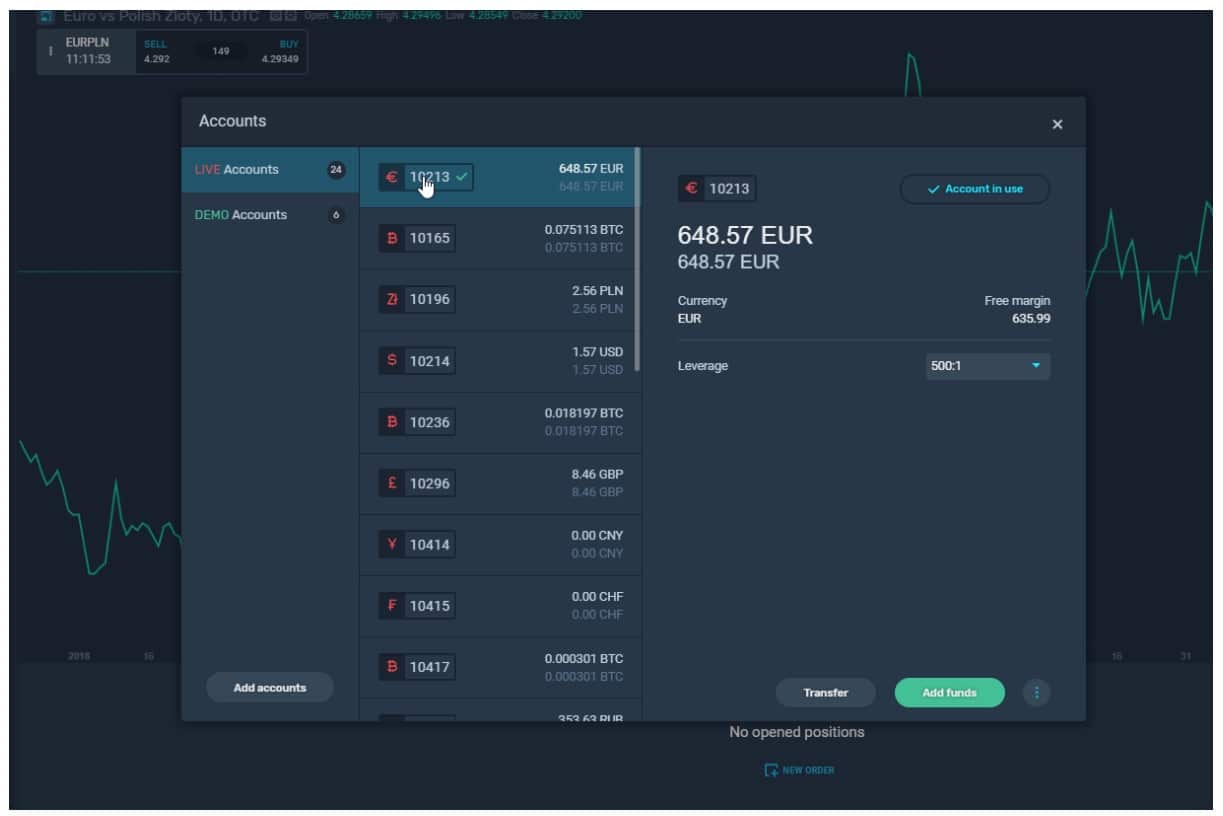Select account 10236 with 0.018197 BTC
This screenshot has width=1223, height=816.
500,422
